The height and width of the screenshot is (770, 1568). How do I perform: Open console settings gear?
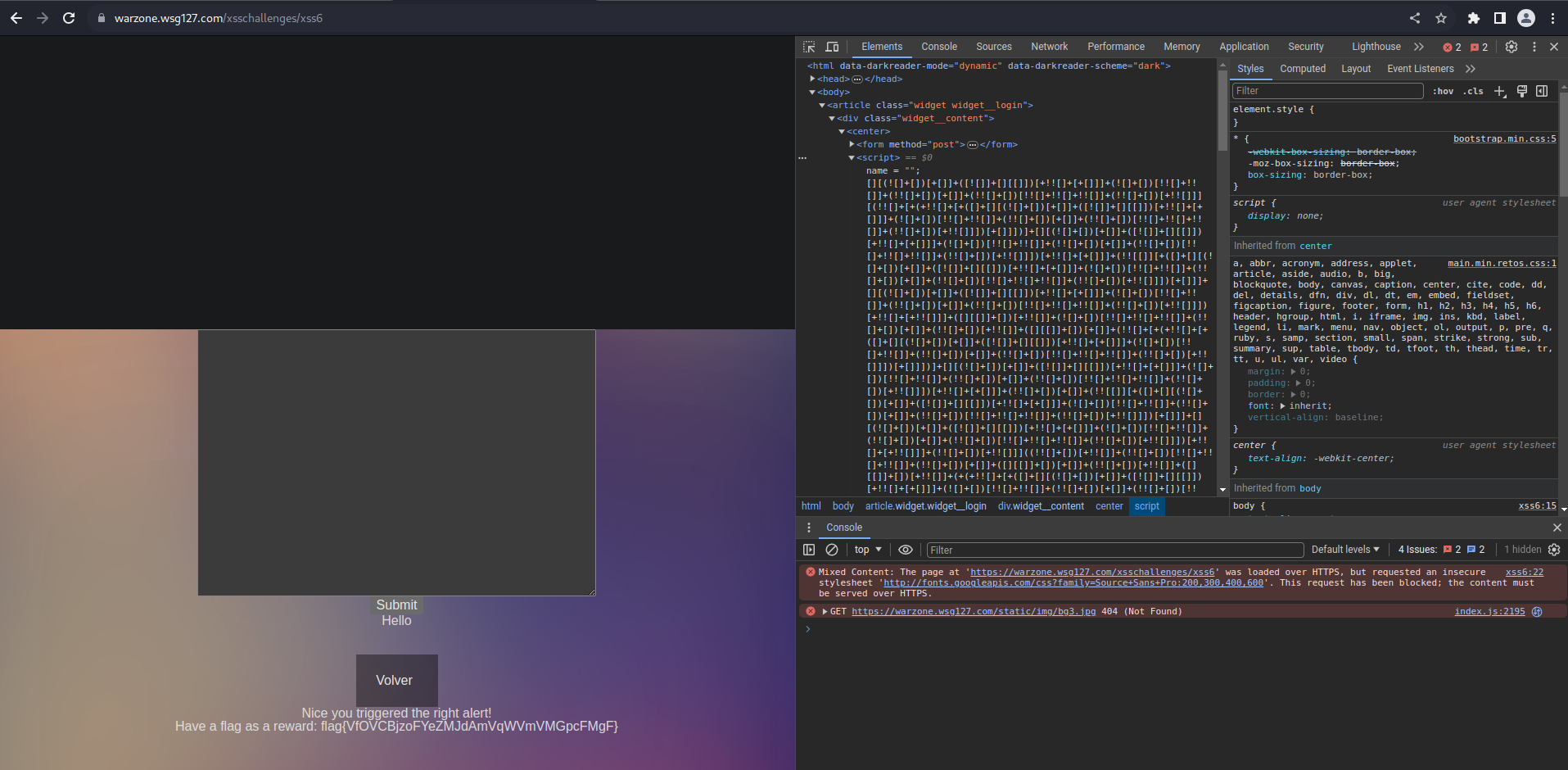point(1554,550)
